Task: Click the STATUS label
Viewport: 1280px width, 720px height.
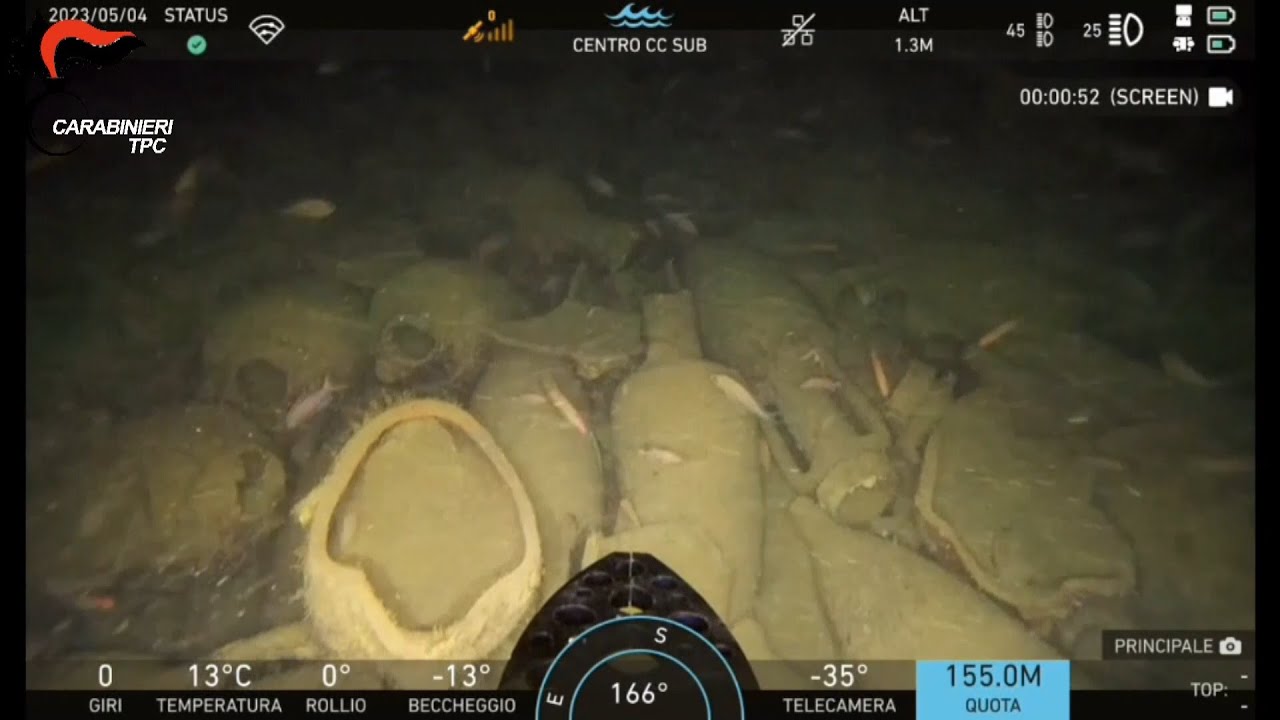Action: coord(196,15)
